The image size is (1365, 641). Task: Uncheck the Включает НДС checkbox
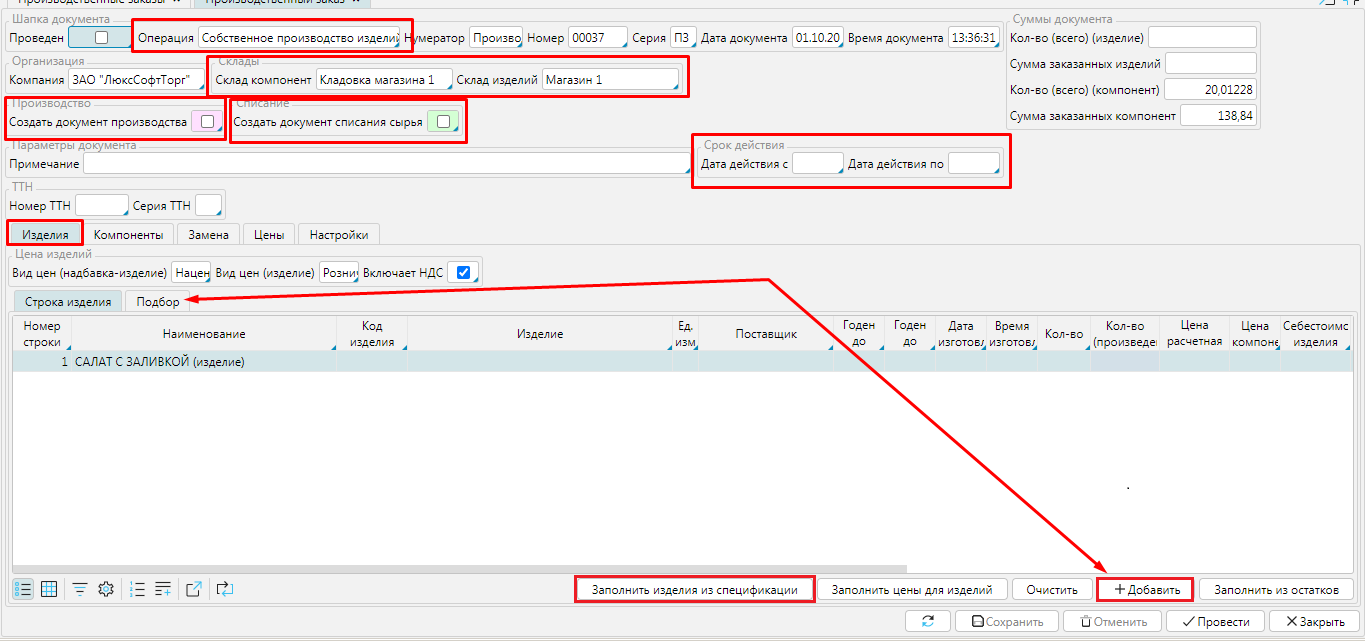462,272
